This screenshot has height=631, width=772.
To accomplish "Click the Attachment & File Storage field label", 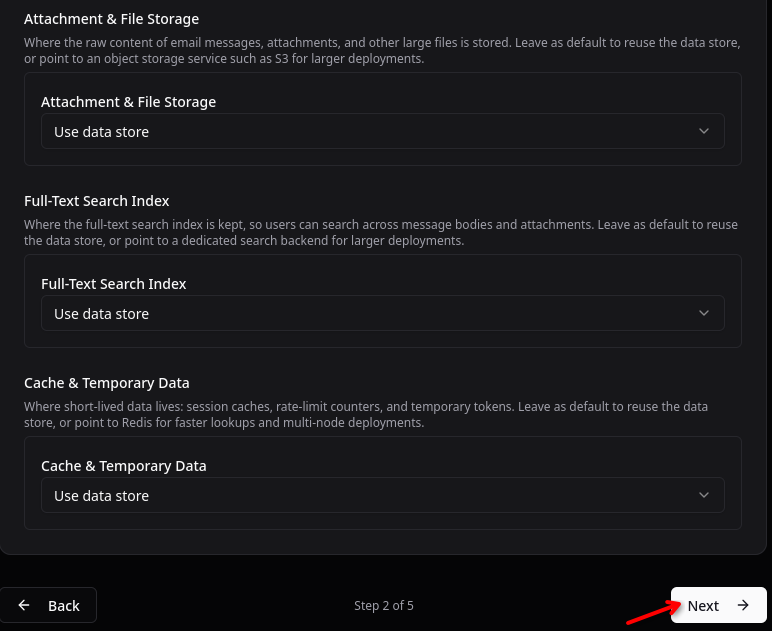I will point(128,102).
